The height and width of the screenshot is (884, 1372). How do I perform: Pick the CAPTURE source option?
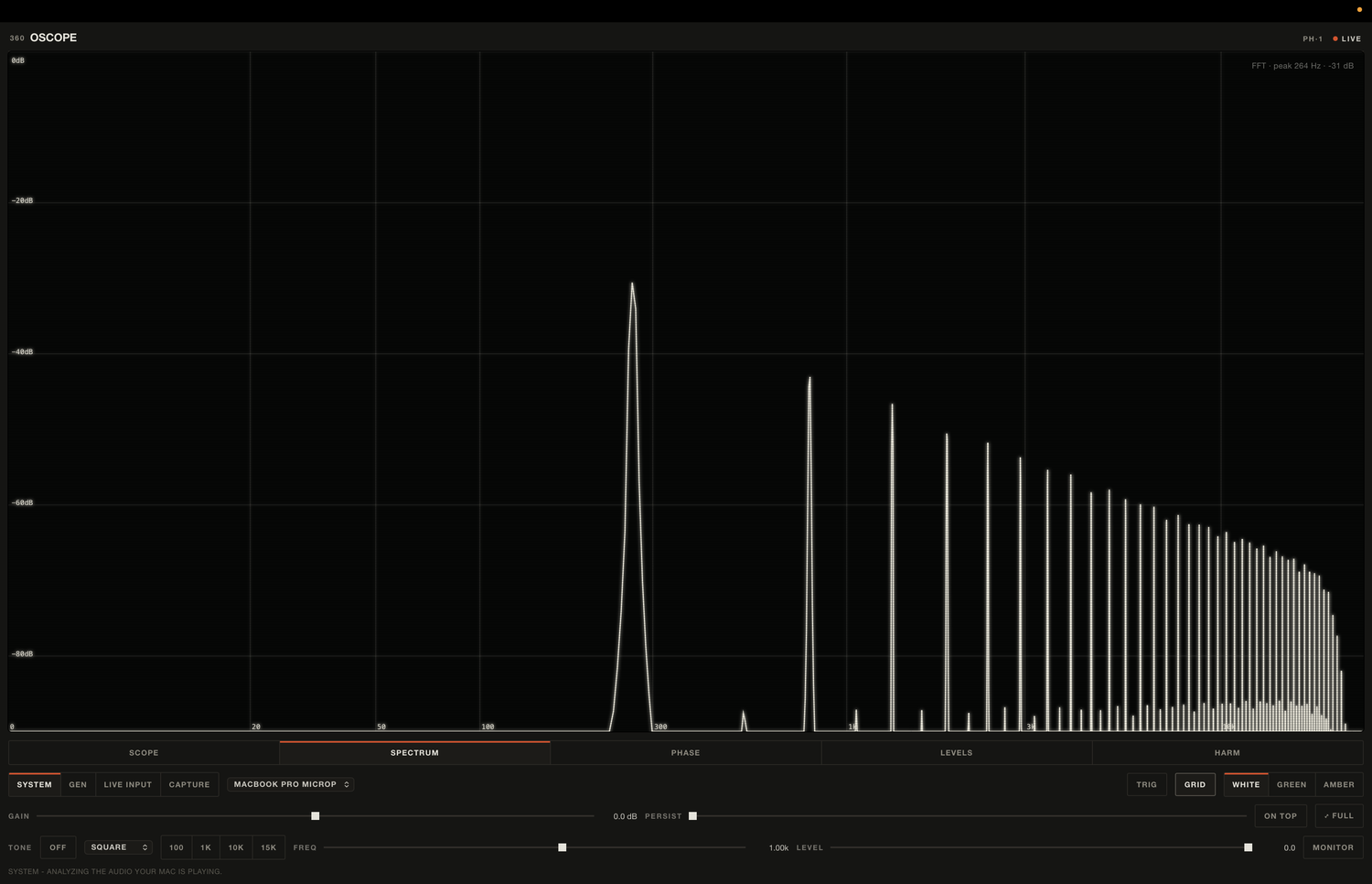click(189, 784)
